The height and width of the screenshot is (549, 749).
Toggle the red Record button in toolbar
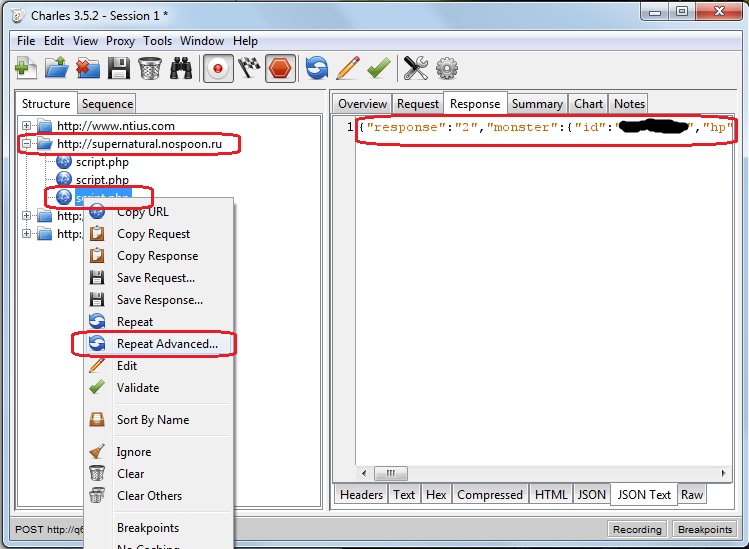pyautogui.click(x=217, y=68)
